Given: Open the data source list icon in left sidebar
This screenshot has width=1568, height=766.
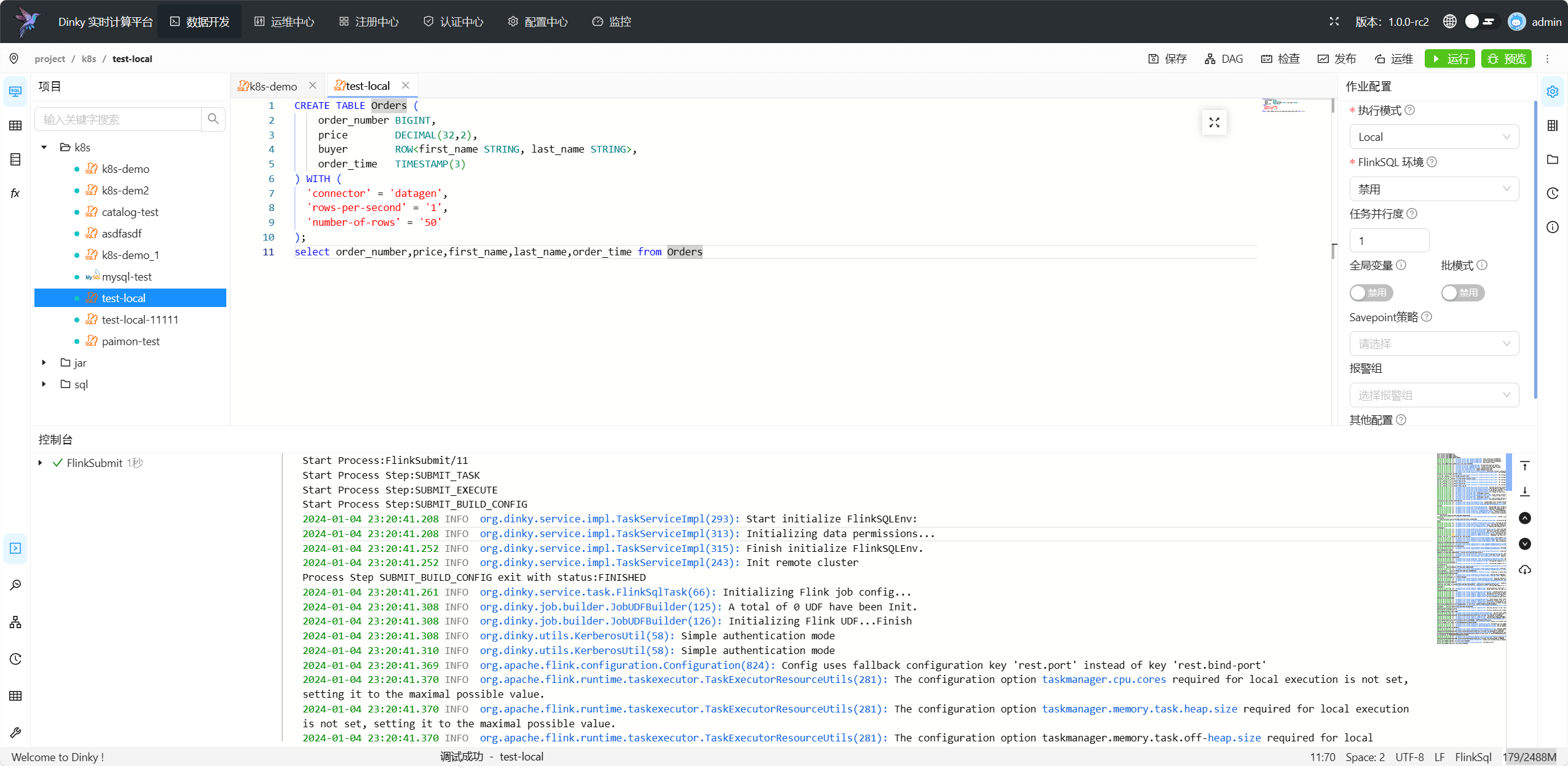Looking at the screenshot, I should (x=15, y=159).
